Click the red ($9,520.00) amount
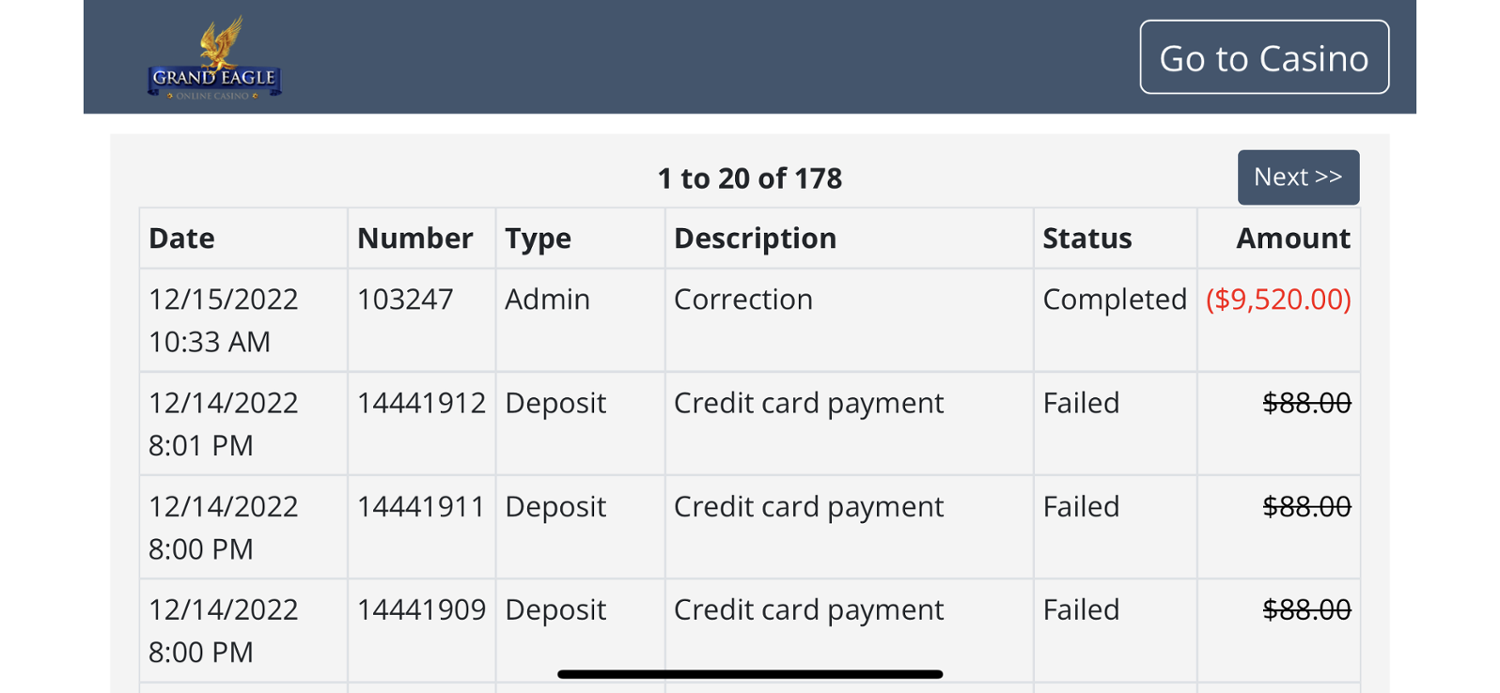This screenshot has height=693, width=1500. [x=1278, y=299]
